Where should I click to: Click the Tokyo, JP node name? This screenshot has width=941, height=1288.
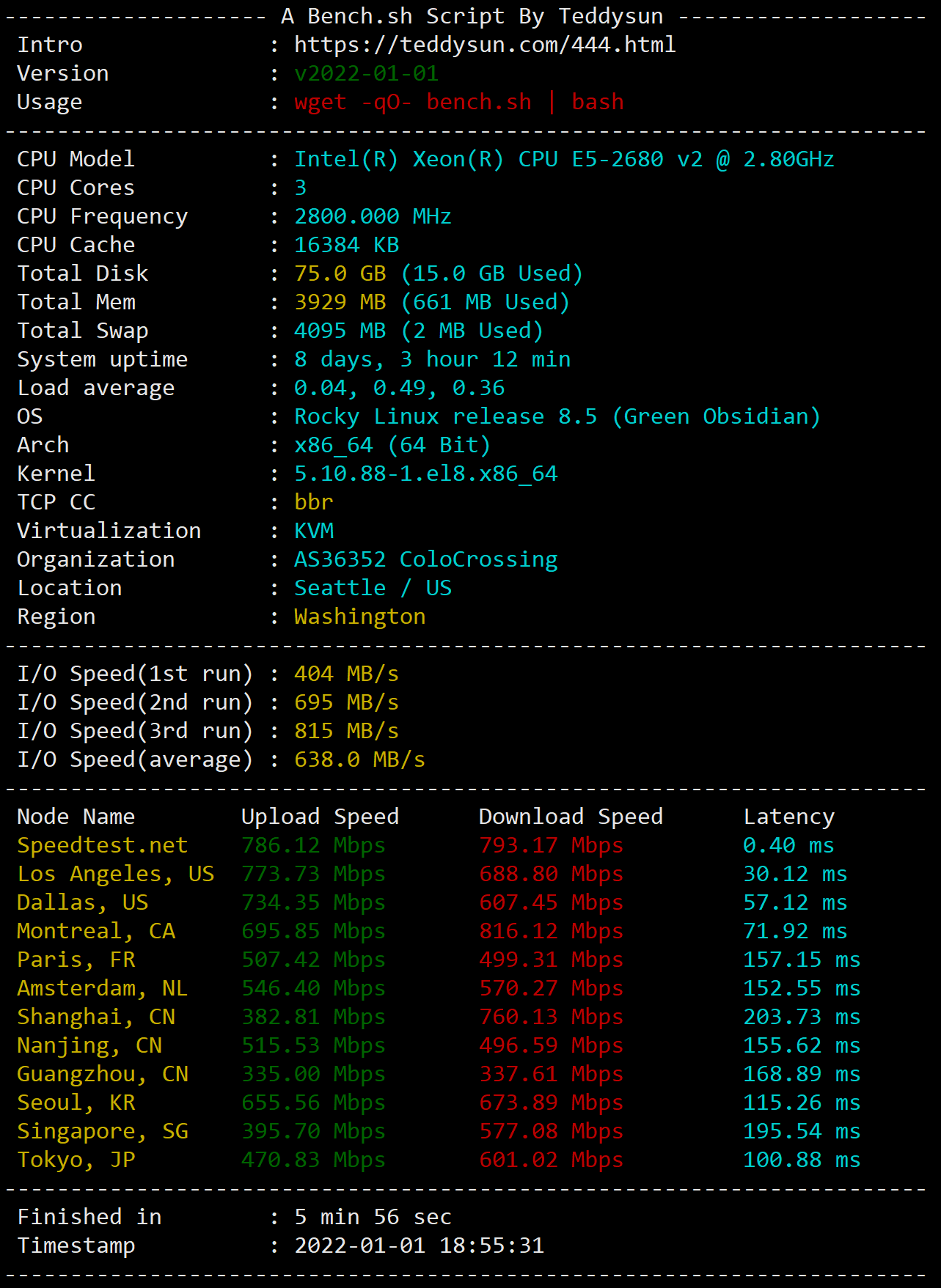(x=76, y=1160)
